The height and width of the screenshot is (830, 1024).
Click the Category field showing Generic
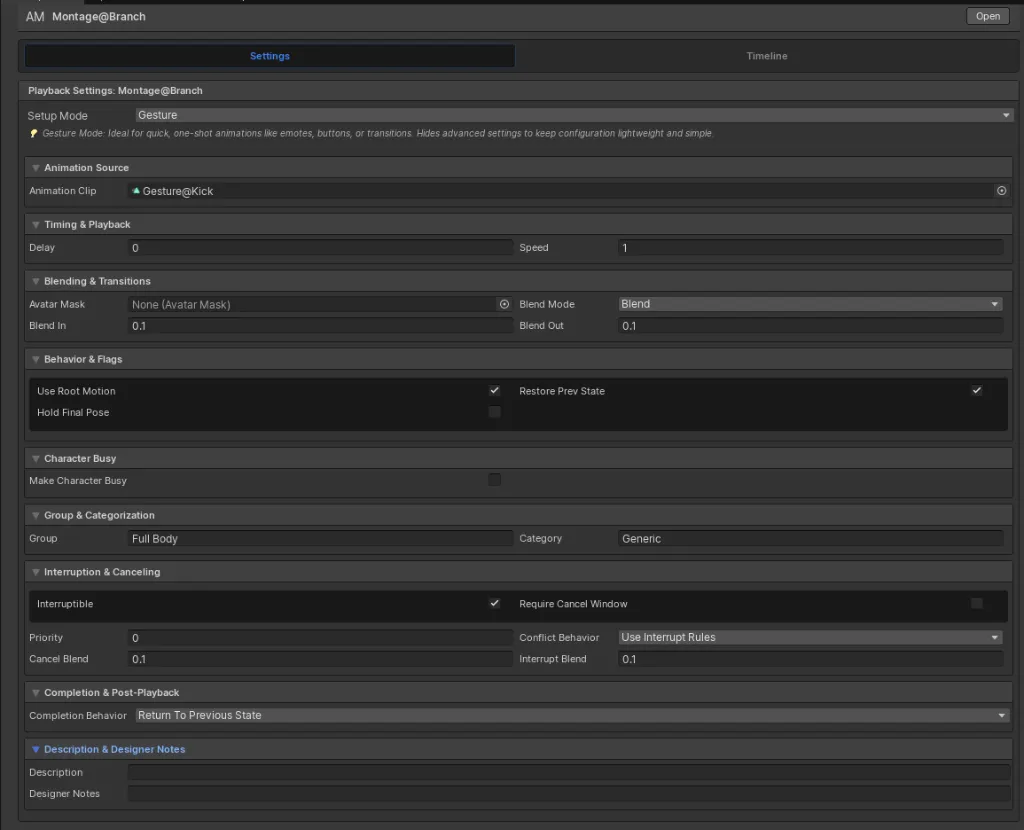(810, 539)
